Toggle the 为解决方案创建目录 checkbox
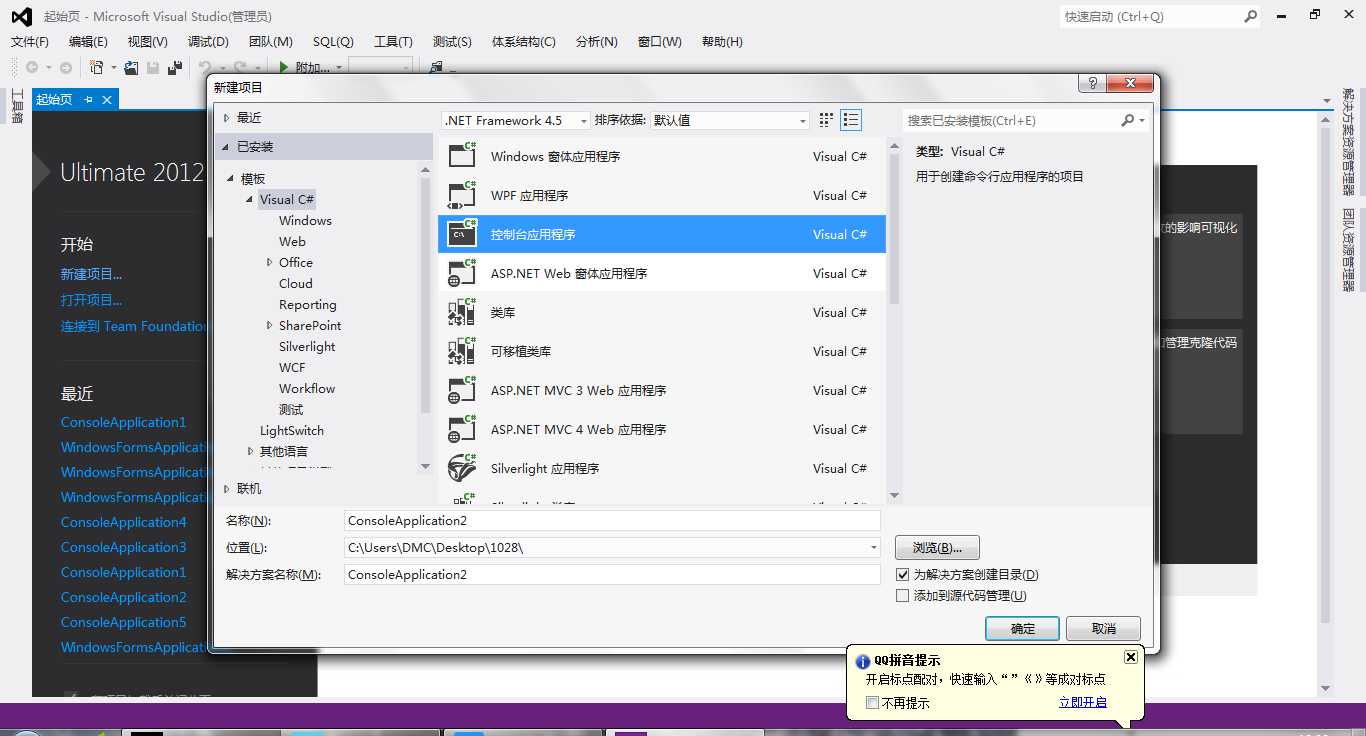 click(903, 575)
